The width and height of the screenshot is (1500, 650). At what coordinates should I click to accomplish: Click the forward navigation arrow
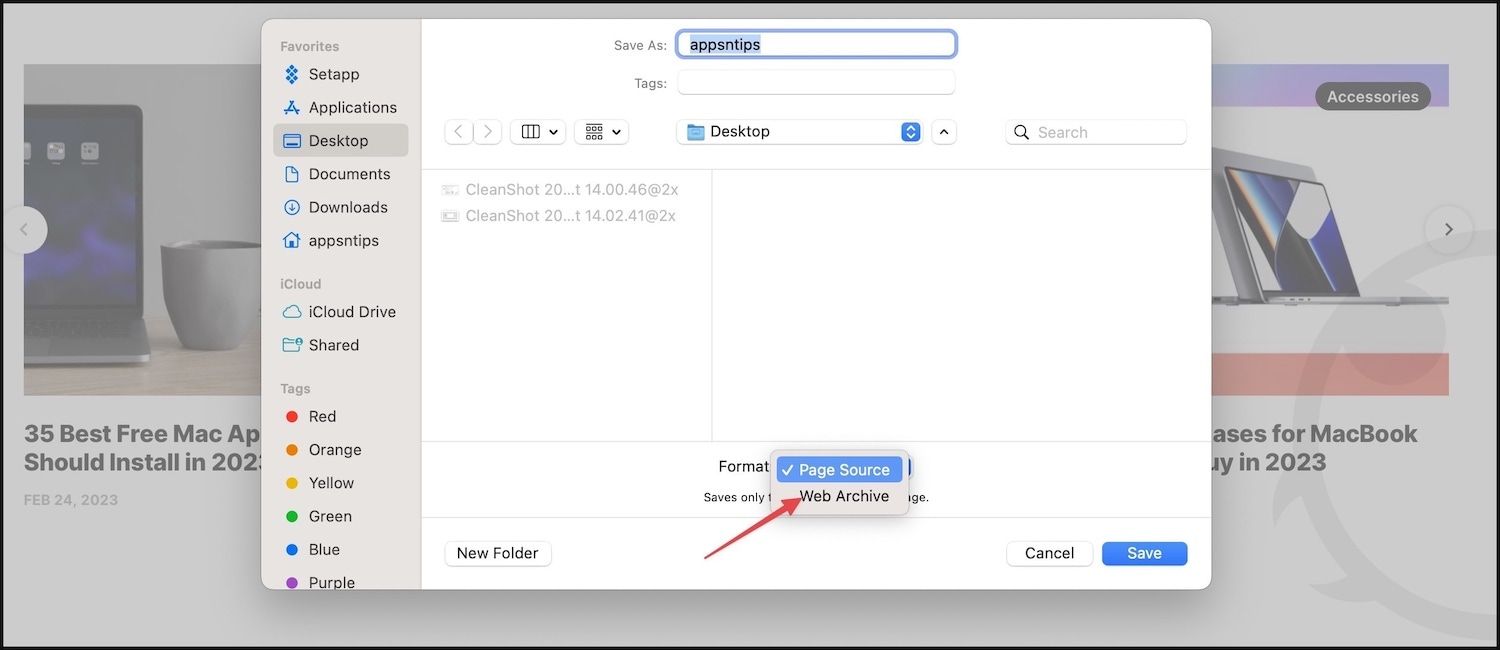point(487,132)
